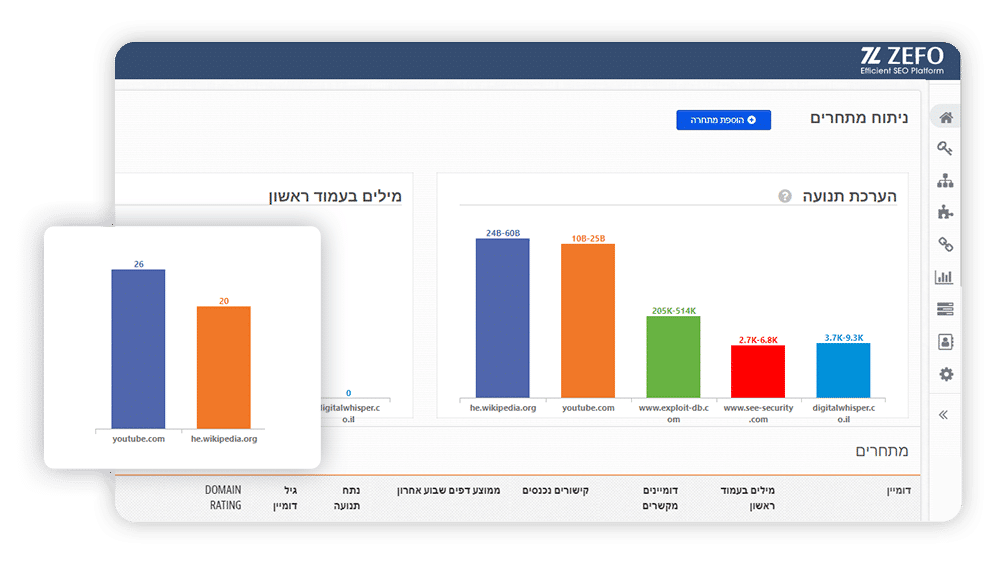The width and height of the screenshot is (1000, 565).
Task: Click the youtube.com label in popup chart
Action: (x=138, y=439)
